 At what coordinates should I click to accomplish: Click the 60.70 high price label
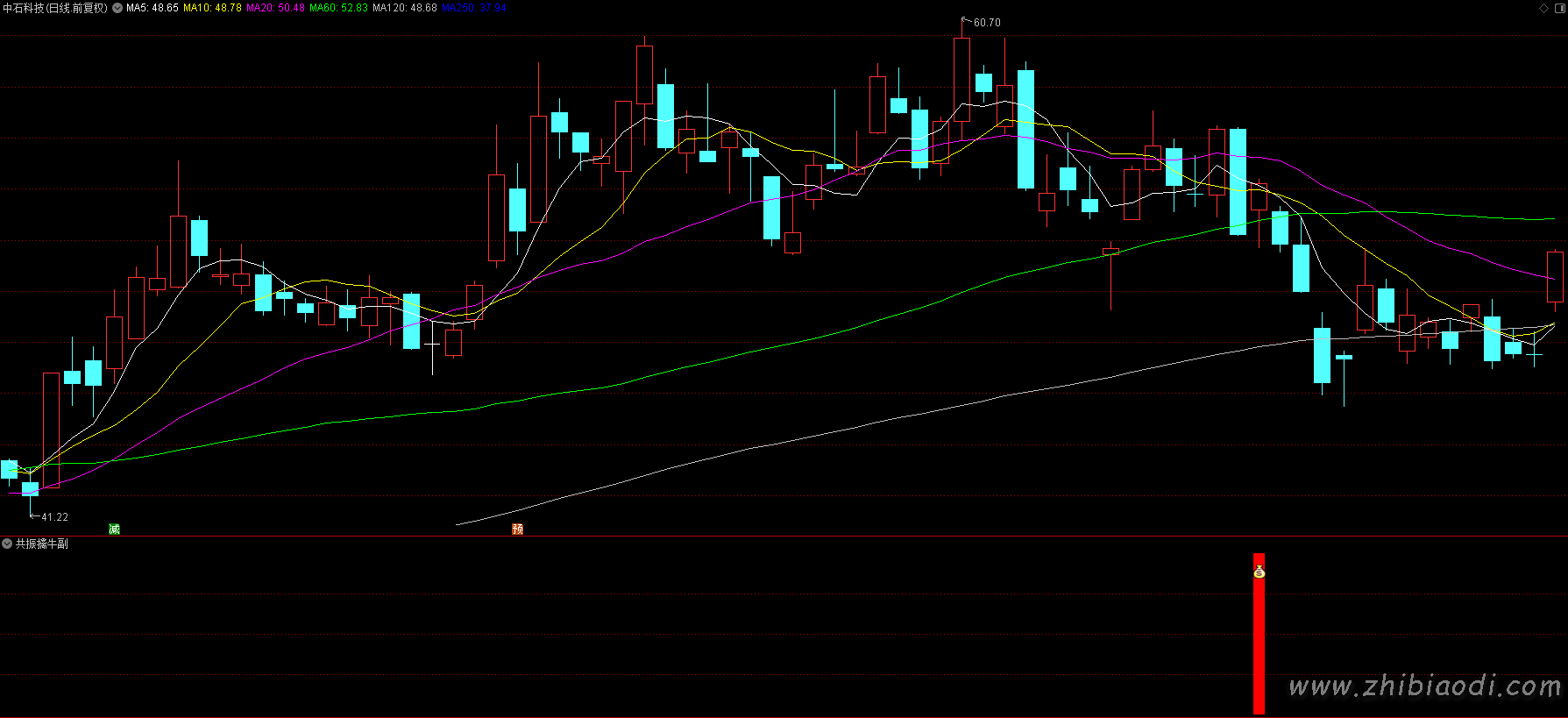[986, 23]
